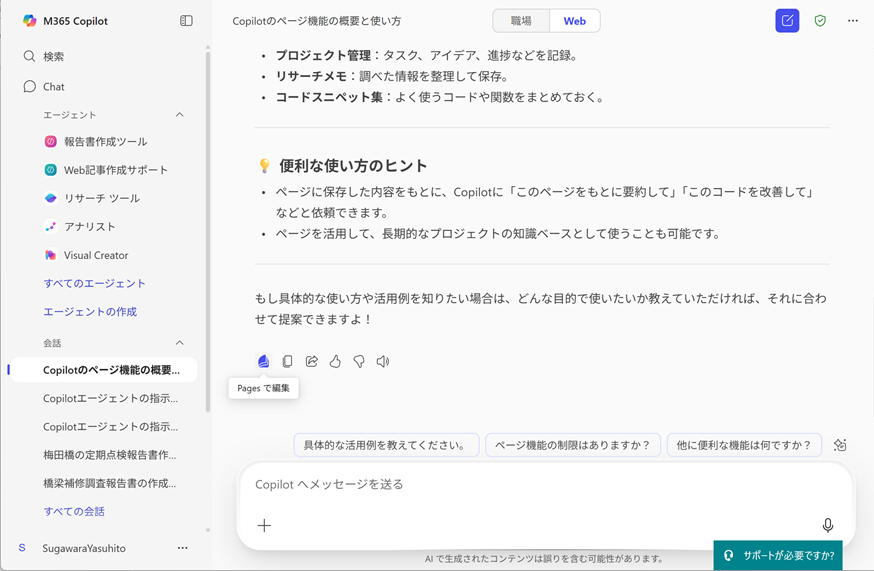Click the thumbs up icon
This screenshot has width=874, height=571.
(x=335, y=361)
